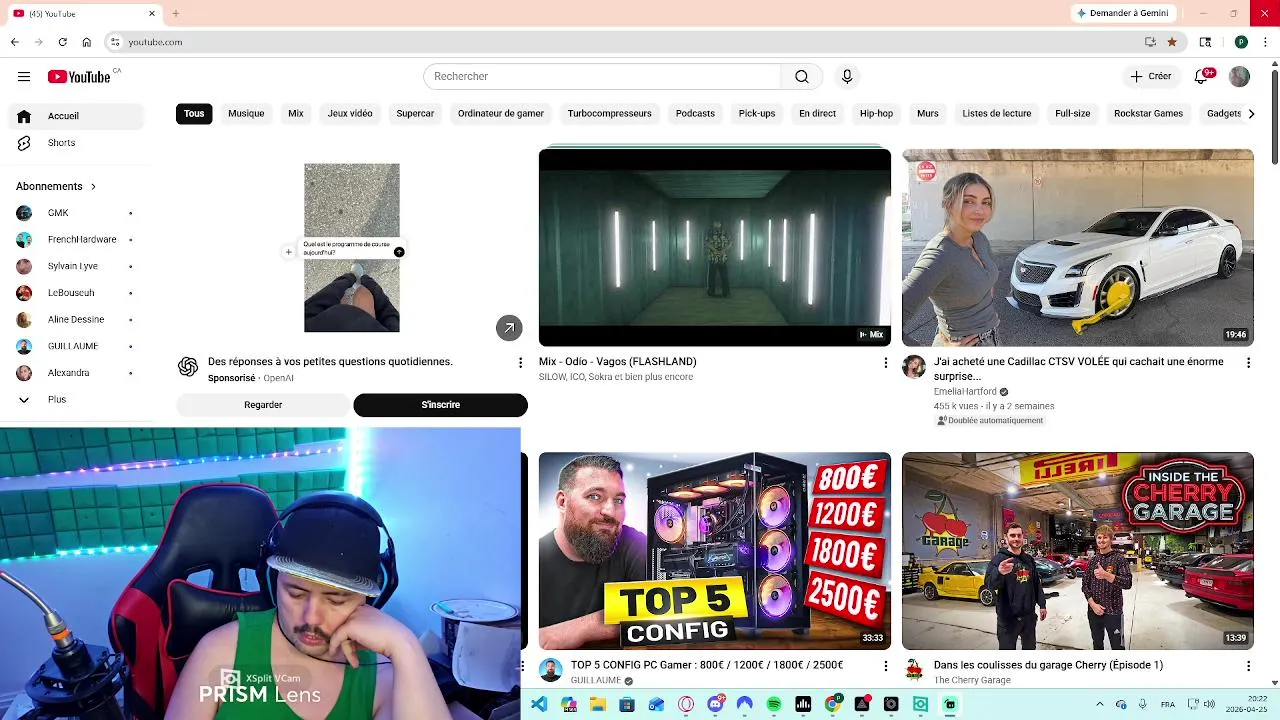This screenshot has width=1280, height=720.
Task: Open the YouTube account avatar menu
Action: [x=1239, y=76]
